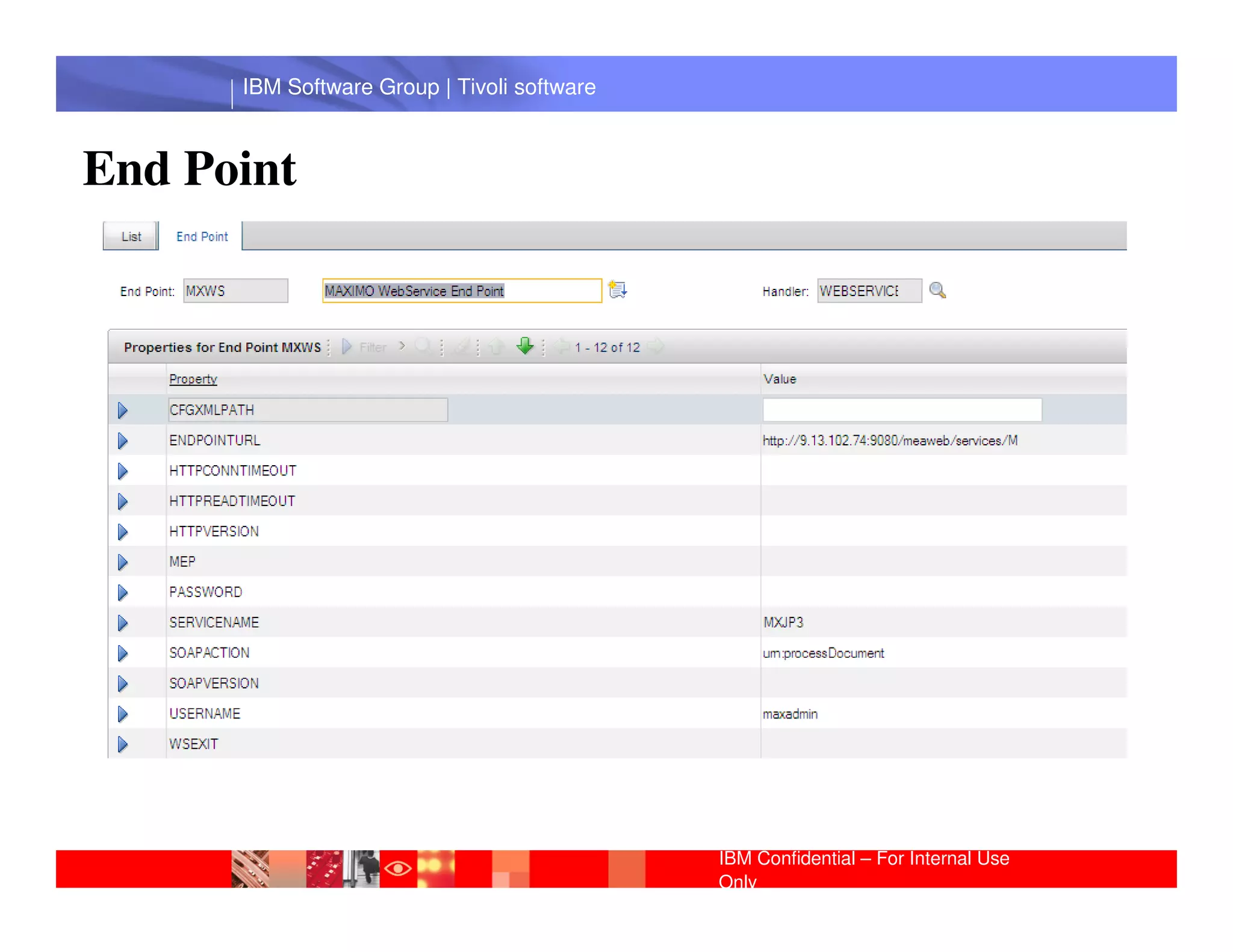Expand the CFGXMLPATH row details
Viewport: 1233px width, 952px height.
(x=123, y=410)
